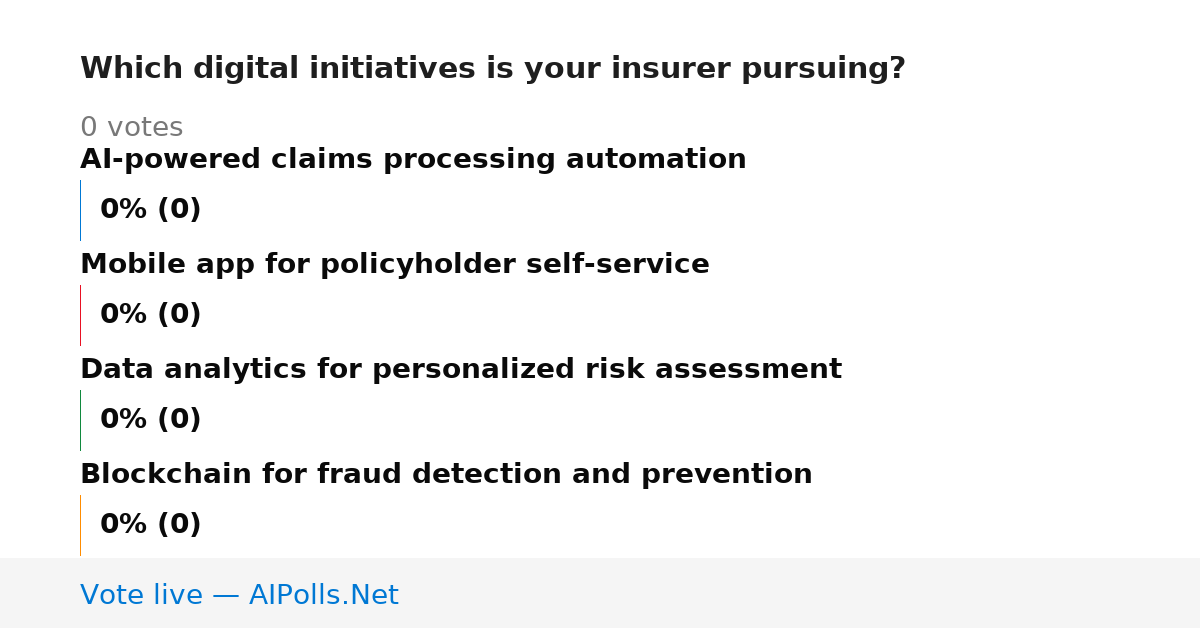1200x628 pixels.
Task: Click the 0 votes counter
Action: point(132,128)
